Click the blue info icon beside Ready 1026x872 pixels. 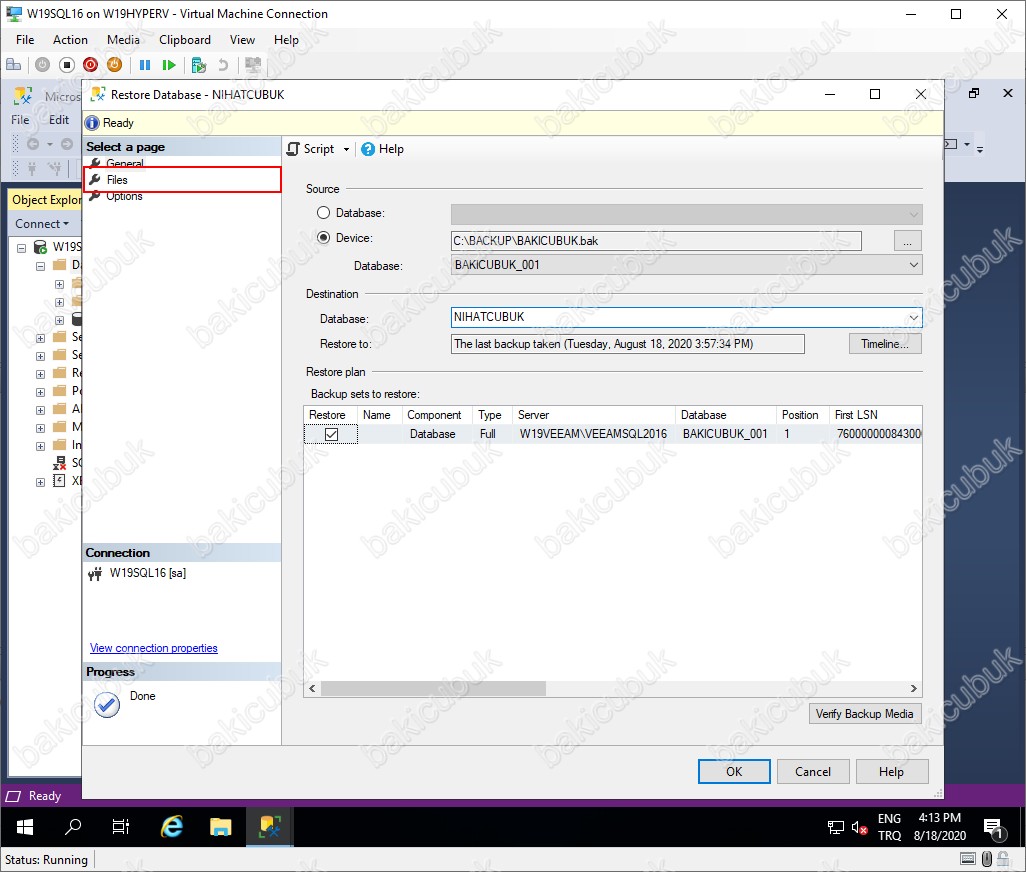(x=93, y=123)
